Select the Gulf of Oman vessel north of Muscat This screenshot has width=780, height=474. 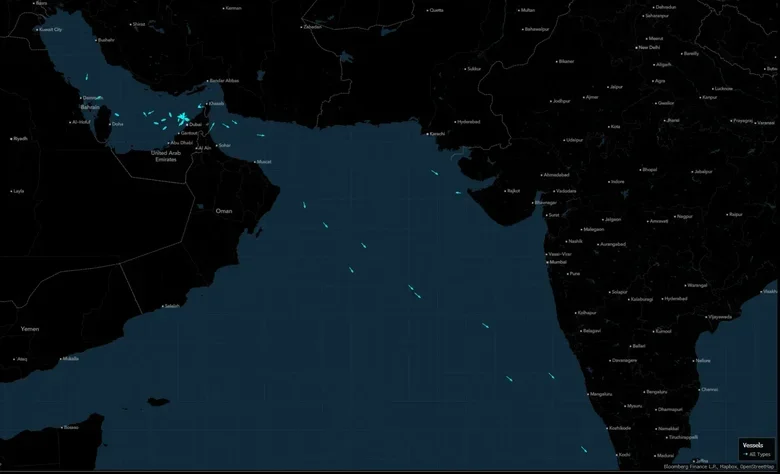click(x=261, y=135)
